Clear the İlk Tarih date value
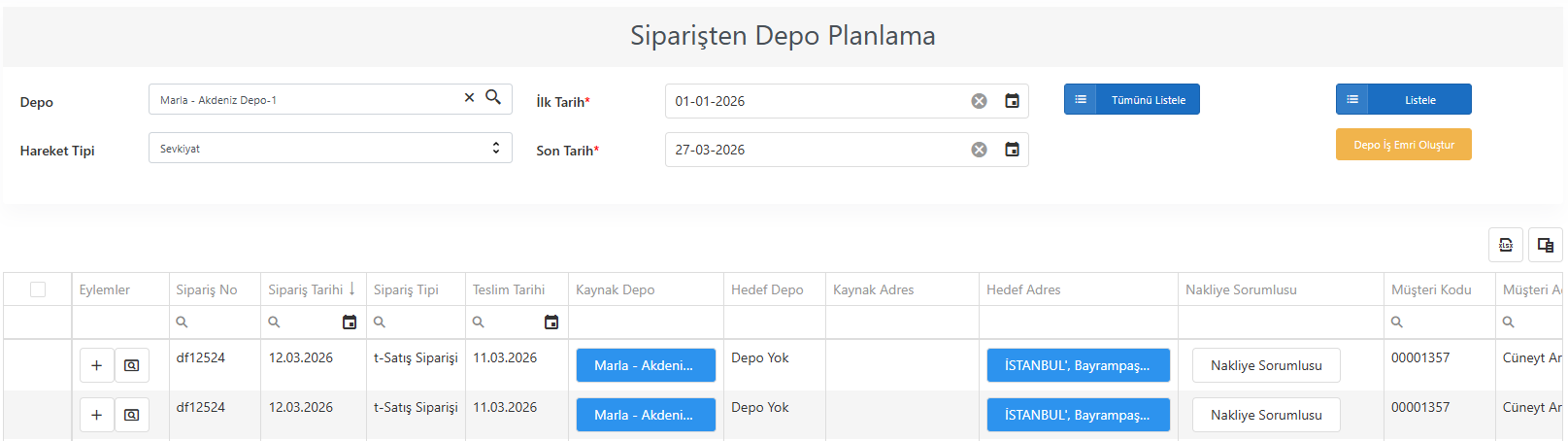Image resolution: width=1568 pixels, height=441 pixels. (979, 101)
